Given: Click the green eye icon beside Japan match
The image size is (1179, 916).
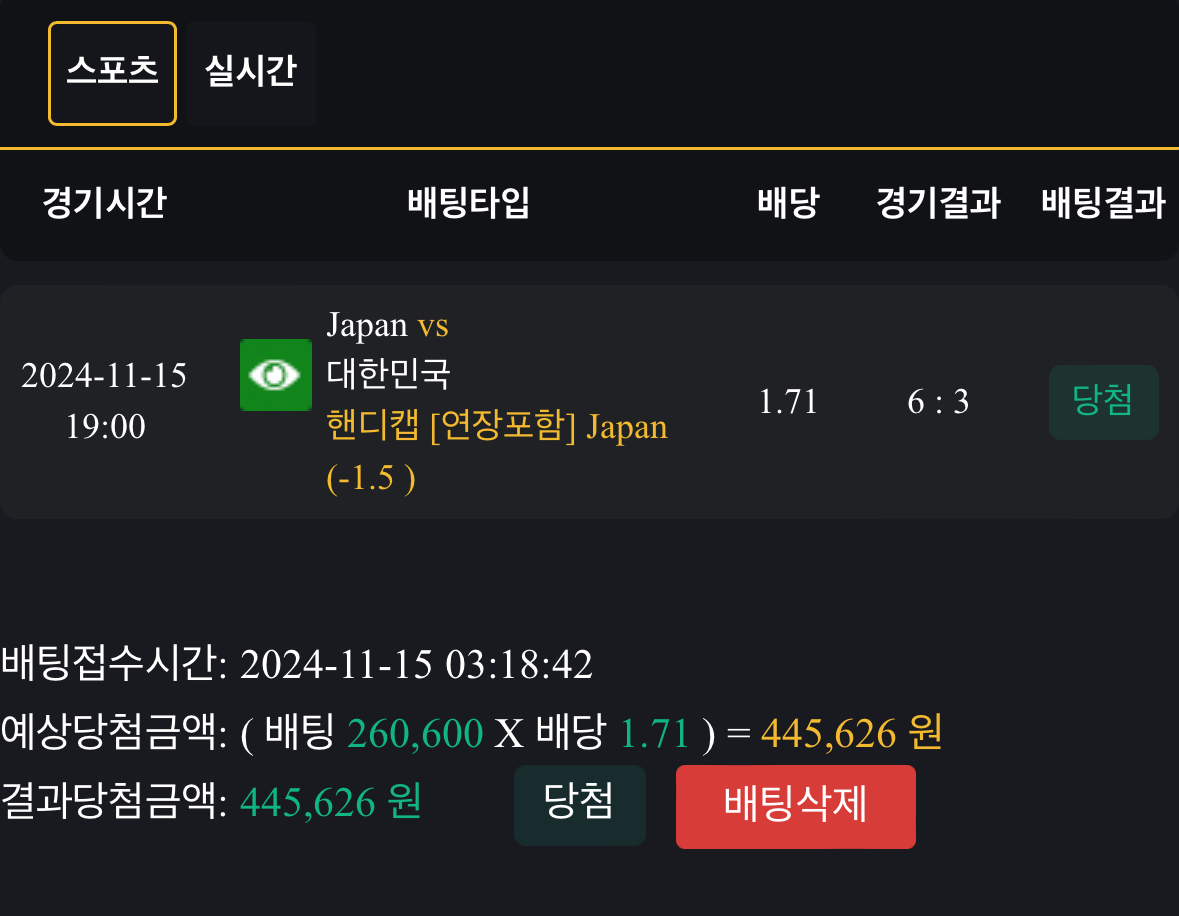Looking at the screenshot, I should tap(276, 375).
